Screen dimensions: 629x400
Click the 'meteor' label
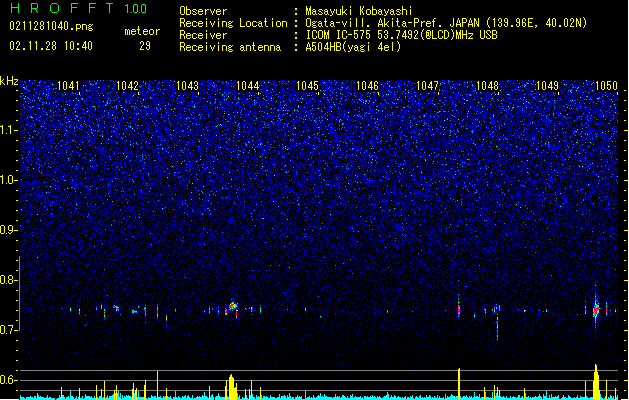(x=142, y=31)
